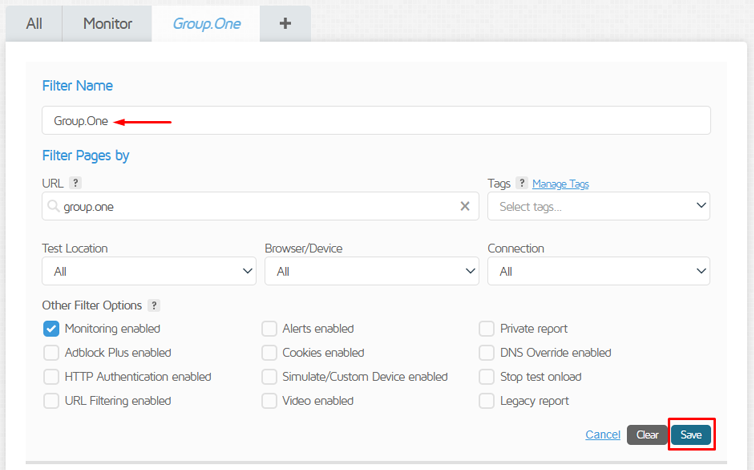Click the URL help question mark icon

pyautogui.click(x=75, y=183)
